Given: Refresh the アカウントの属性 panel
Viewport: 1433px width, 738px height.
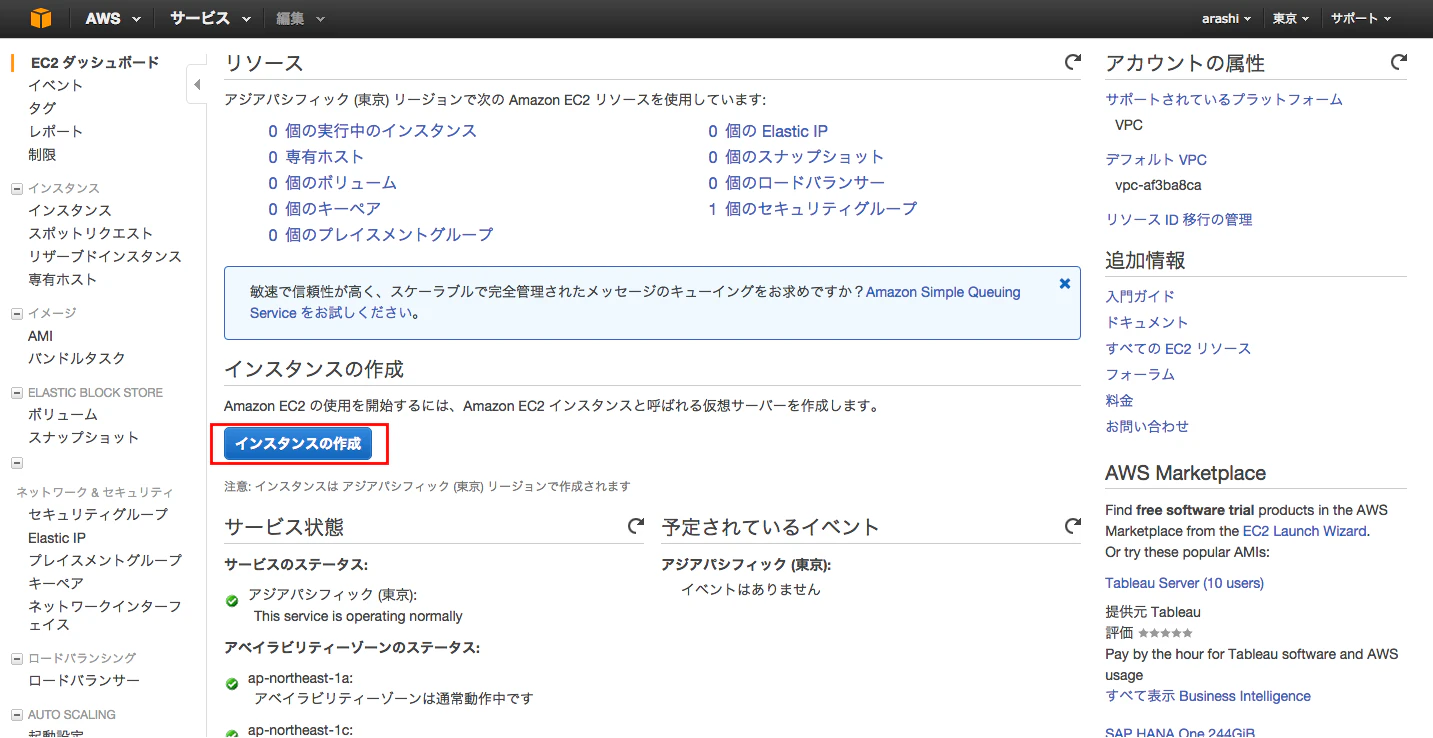Looking at the screenshot, I should click(x=1398, y=62).
